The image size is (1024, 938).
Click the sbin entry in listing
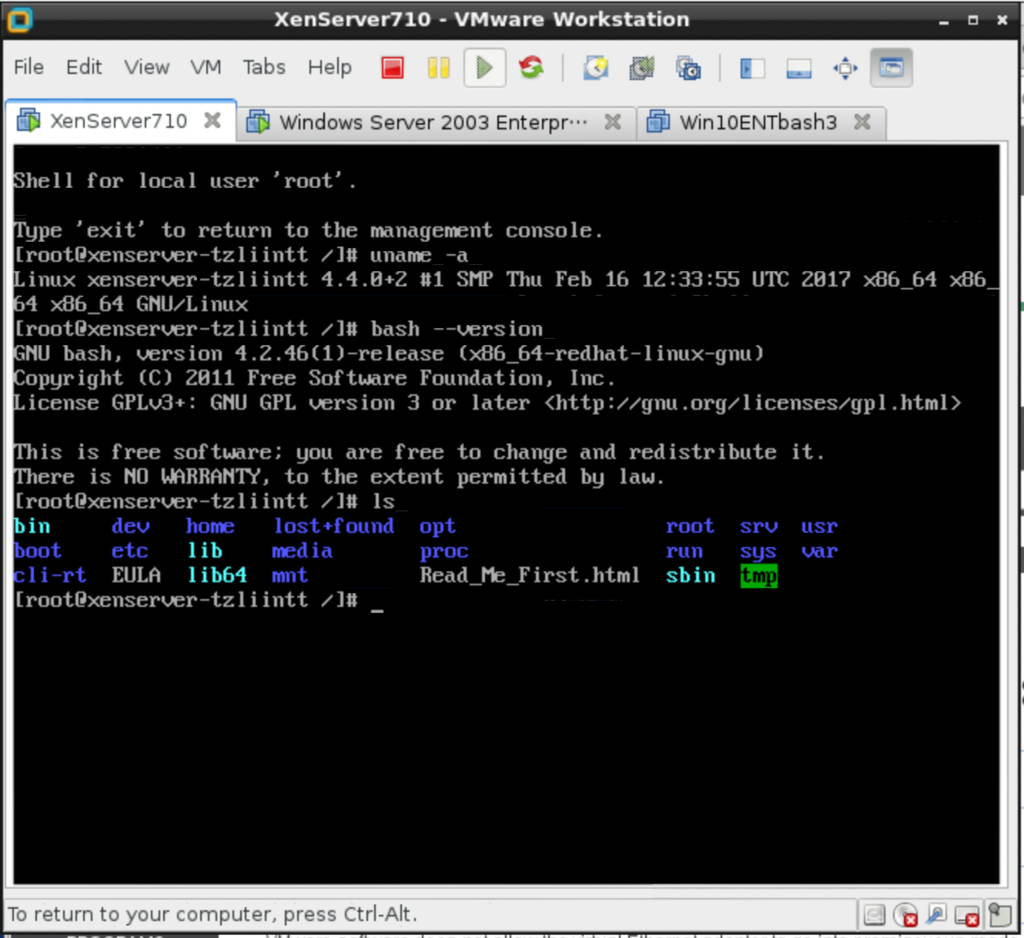(690, 575)
